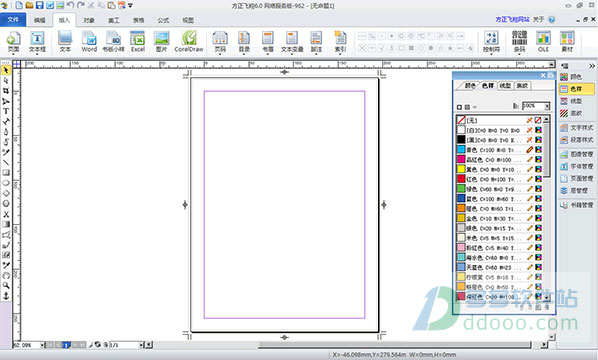Click the 关于 (About) link
Image resolution: width=598 pixels, height=360 pixels.
[x=539, y=19]
